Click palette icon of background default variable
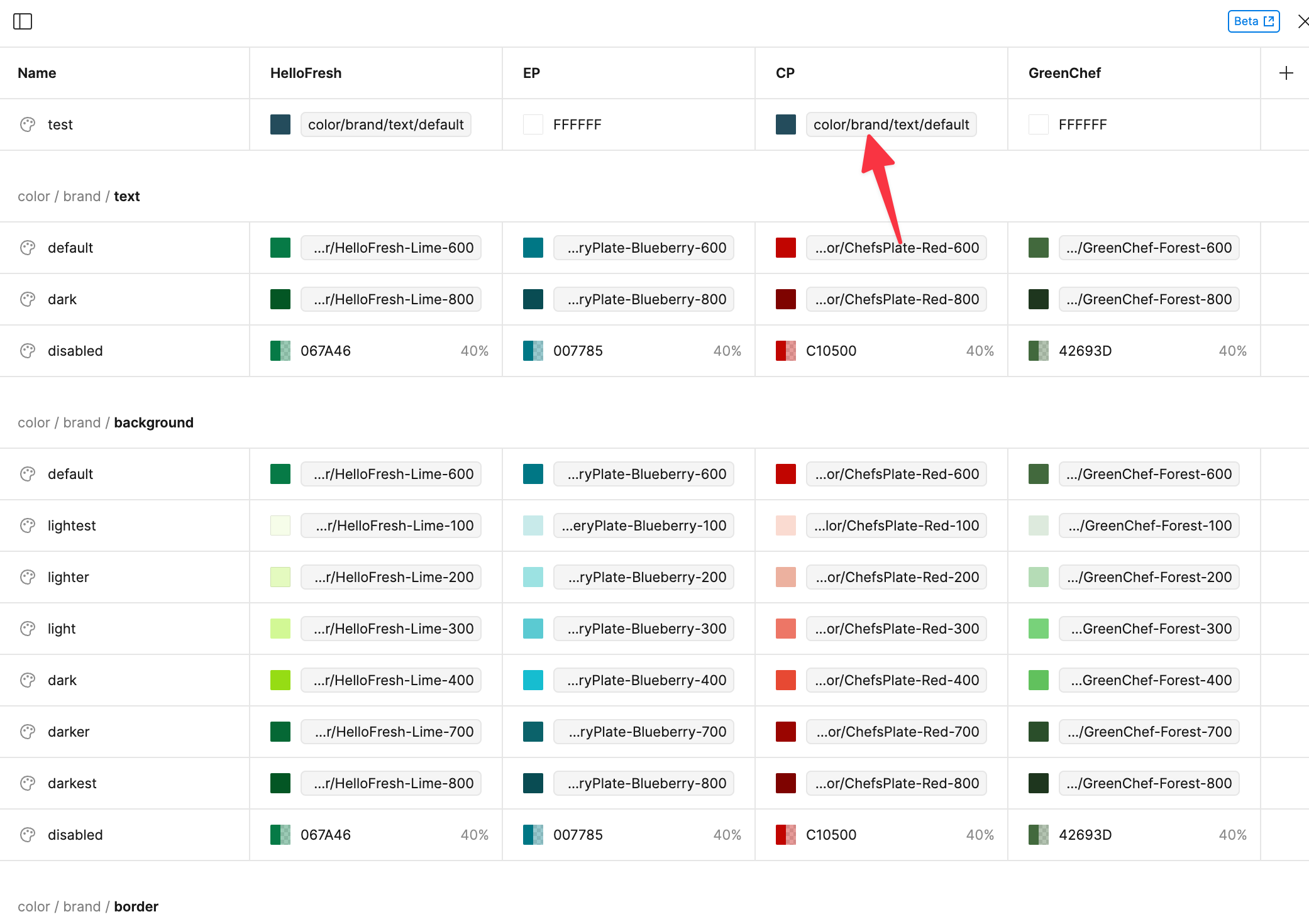Viewport: 1309px width, 924px height. (x=28, y=474)
